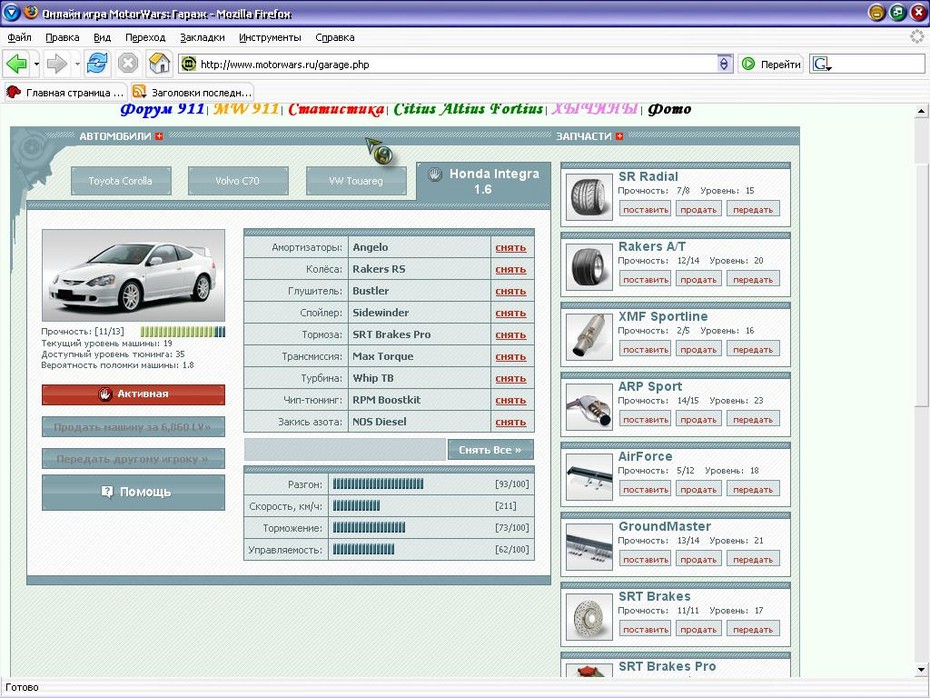Open the Помощь help button
Image resolution: width=930 pixels, height=698 pixels.
(x=133, y=492)
